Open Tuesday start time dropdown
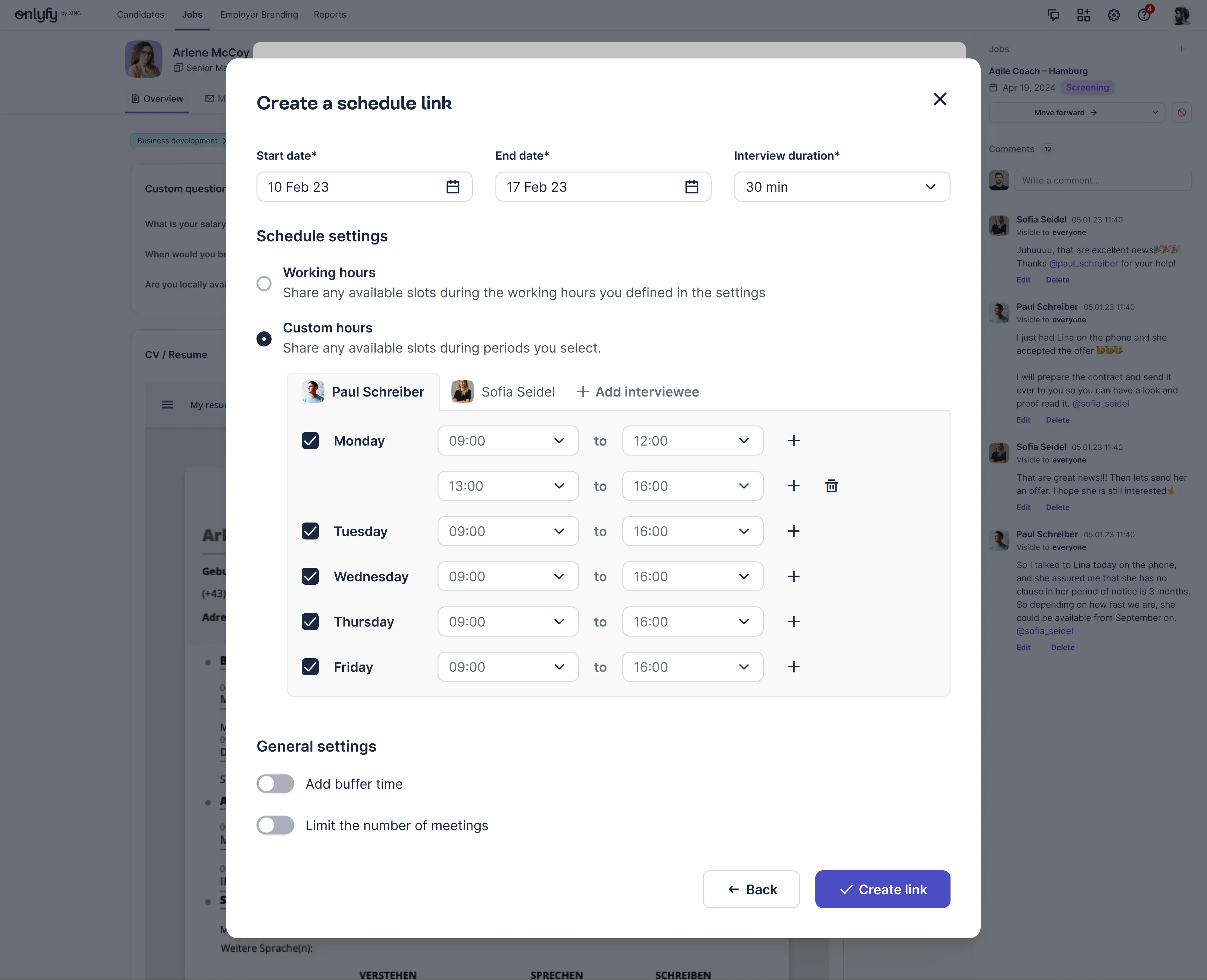 508,531
